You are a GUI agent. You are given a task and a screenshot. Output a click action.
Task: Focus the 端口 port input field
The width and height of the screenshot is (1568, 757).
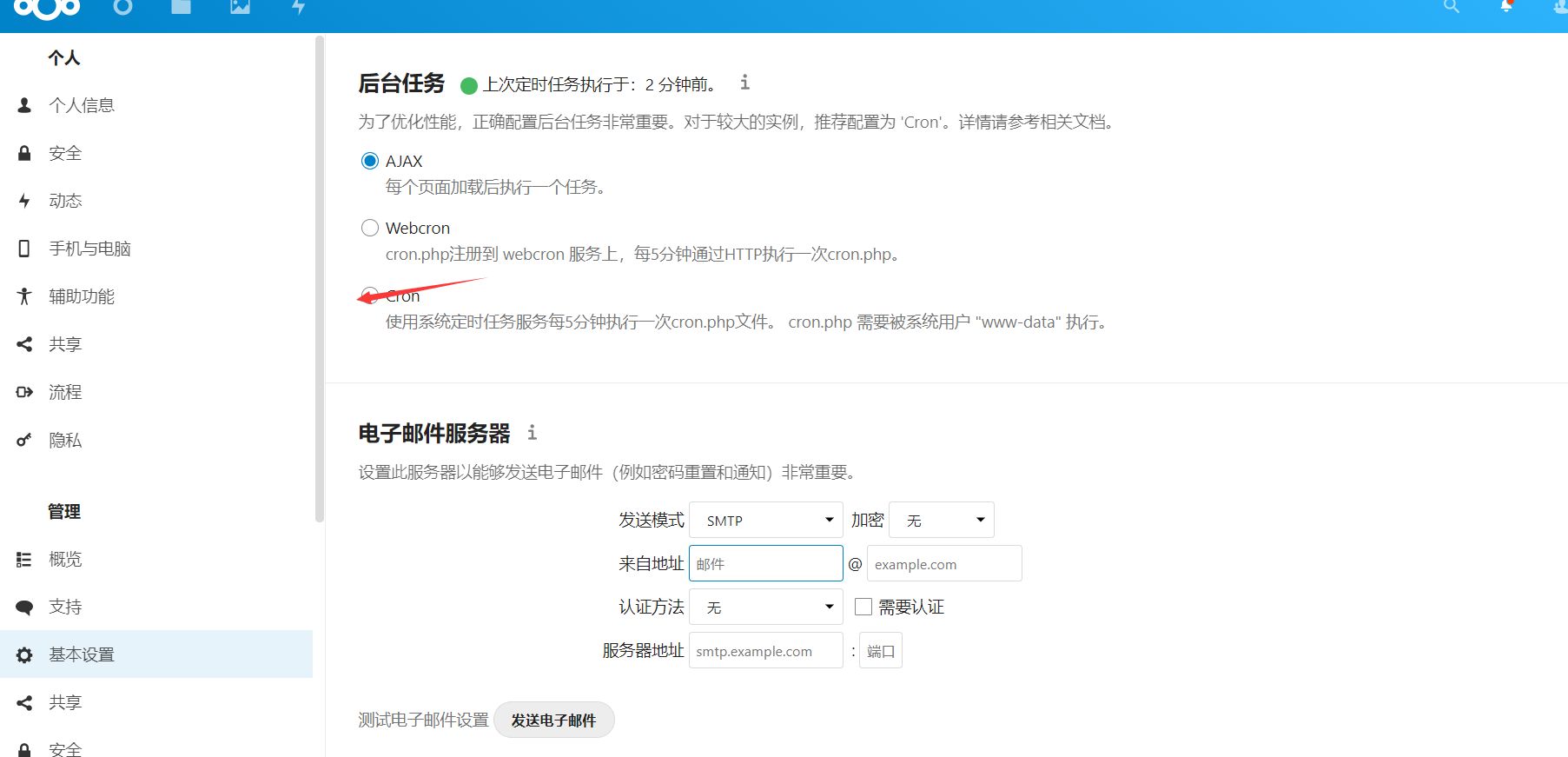(x=881, y=650)
